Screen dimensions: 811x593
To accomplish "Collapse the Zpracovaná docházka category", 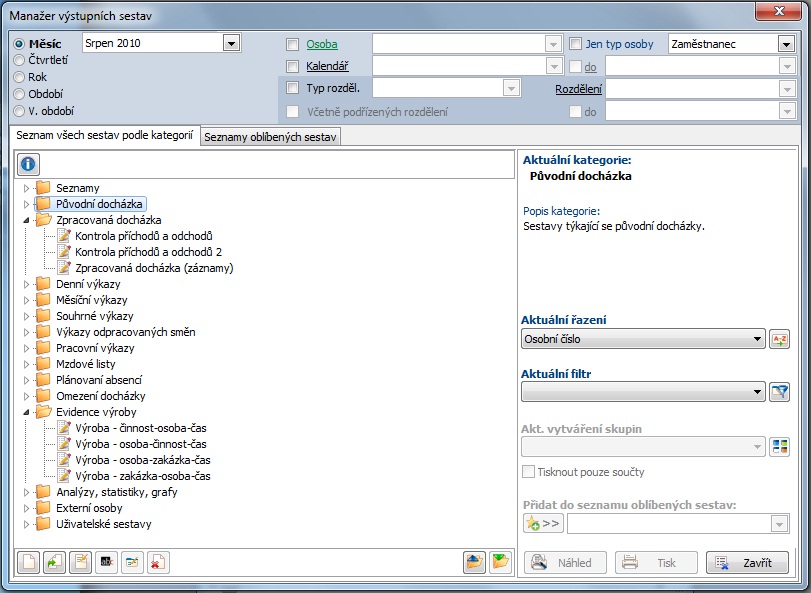I will (x=26, y=220).
